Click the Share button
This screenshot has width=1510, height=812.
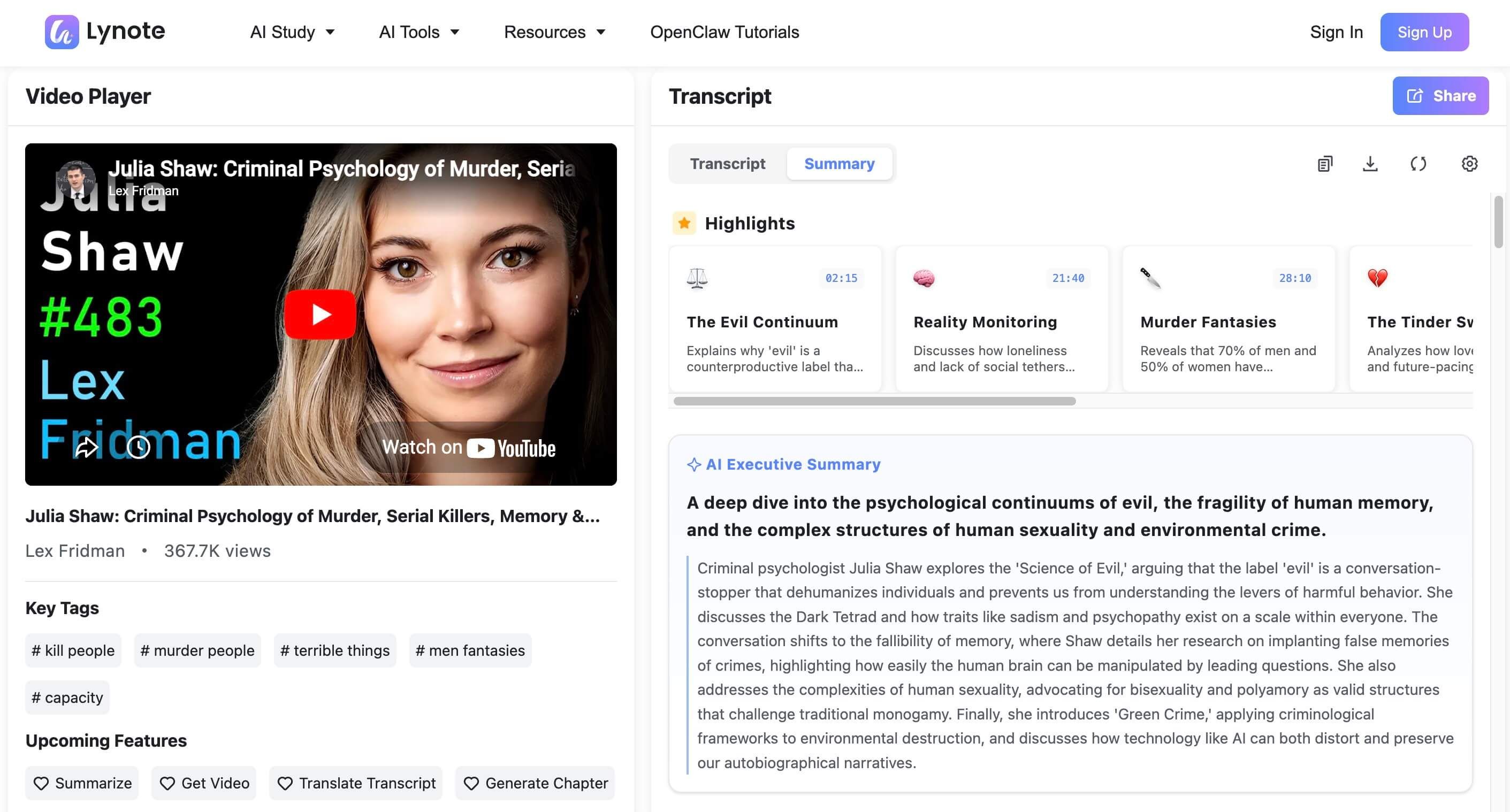[x=1440, y=96]
